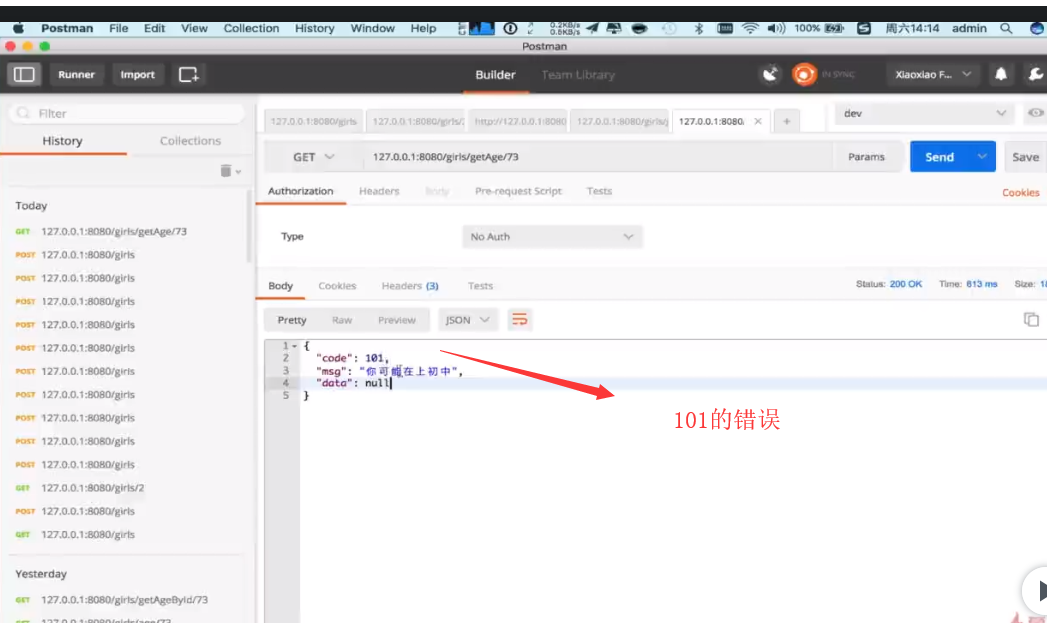1047x623 pixels.
Task: Select History sidebar tab
Action: point(62,141)
